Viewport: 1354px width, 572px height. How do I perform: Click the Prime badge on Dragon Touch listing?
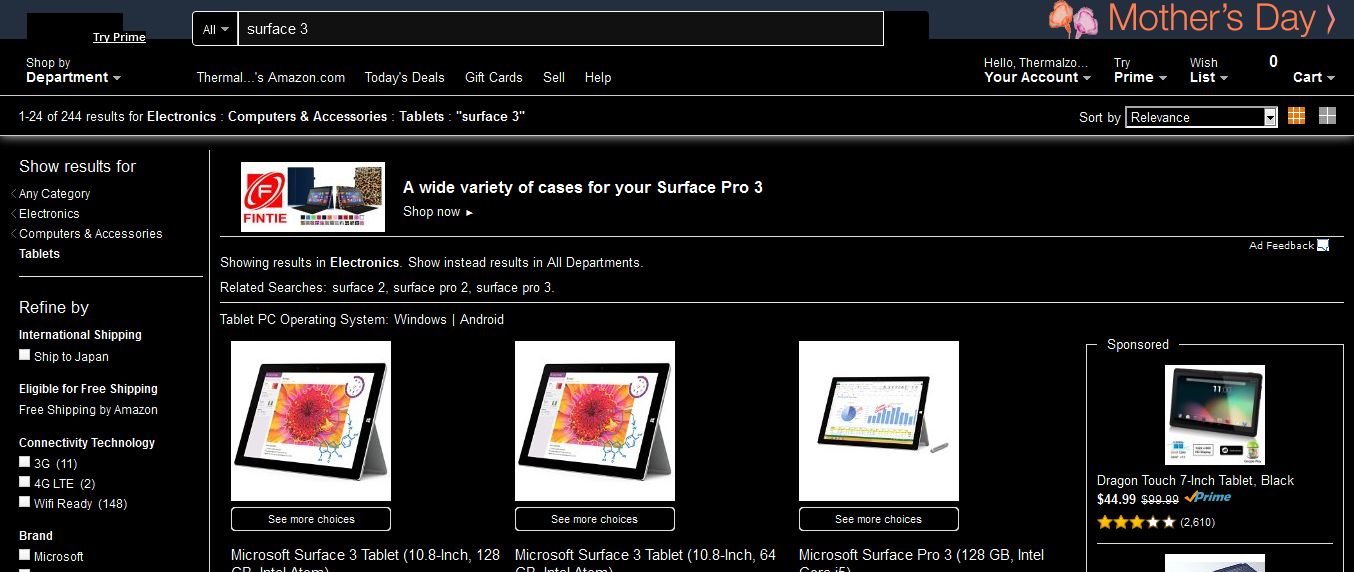click(x=1208, y=497)
